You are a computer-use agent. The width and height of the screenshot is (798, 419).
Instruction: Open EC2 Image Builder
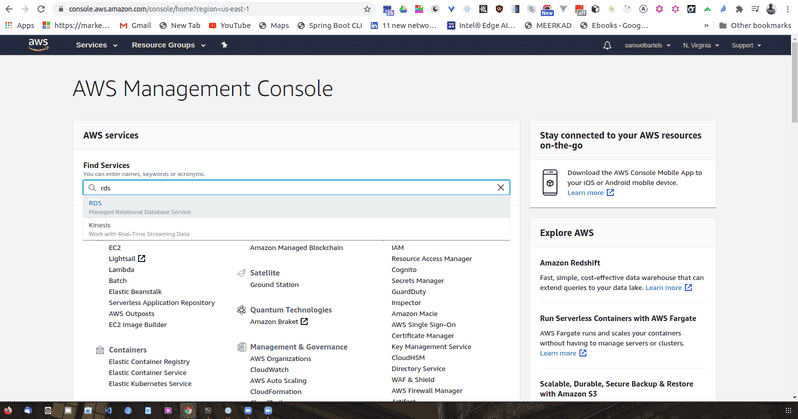coord(137,324)
